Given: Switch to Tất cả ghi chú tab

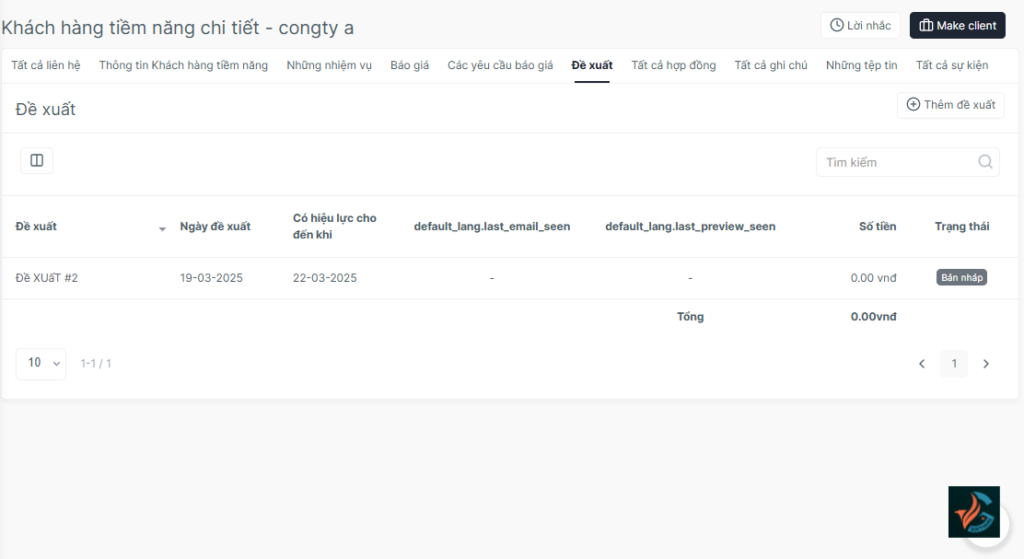Looking at the screenshot, I should point(771,65).
